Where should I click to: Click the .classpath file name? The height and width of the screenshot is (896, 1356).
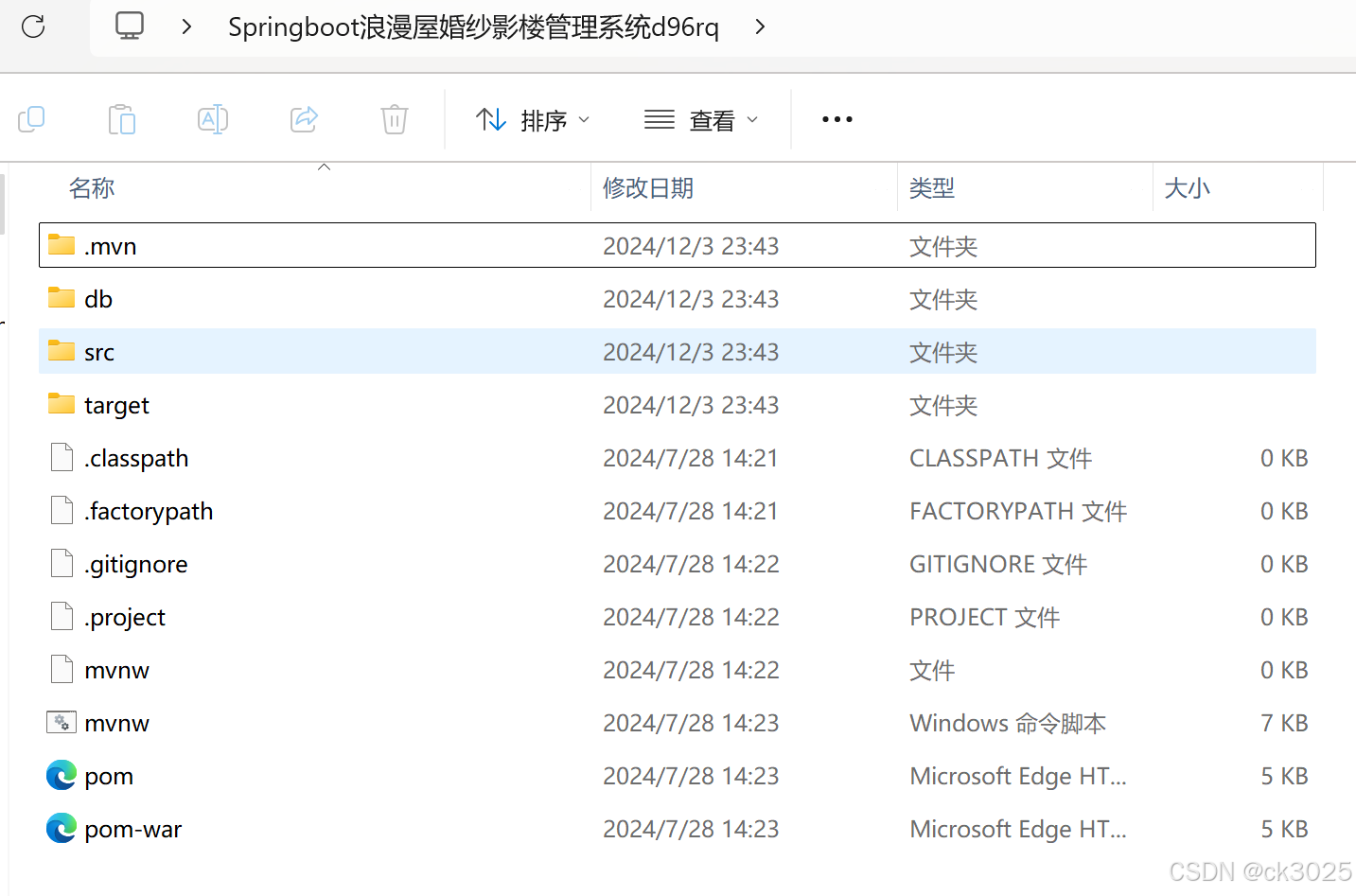tap(136, 459)
